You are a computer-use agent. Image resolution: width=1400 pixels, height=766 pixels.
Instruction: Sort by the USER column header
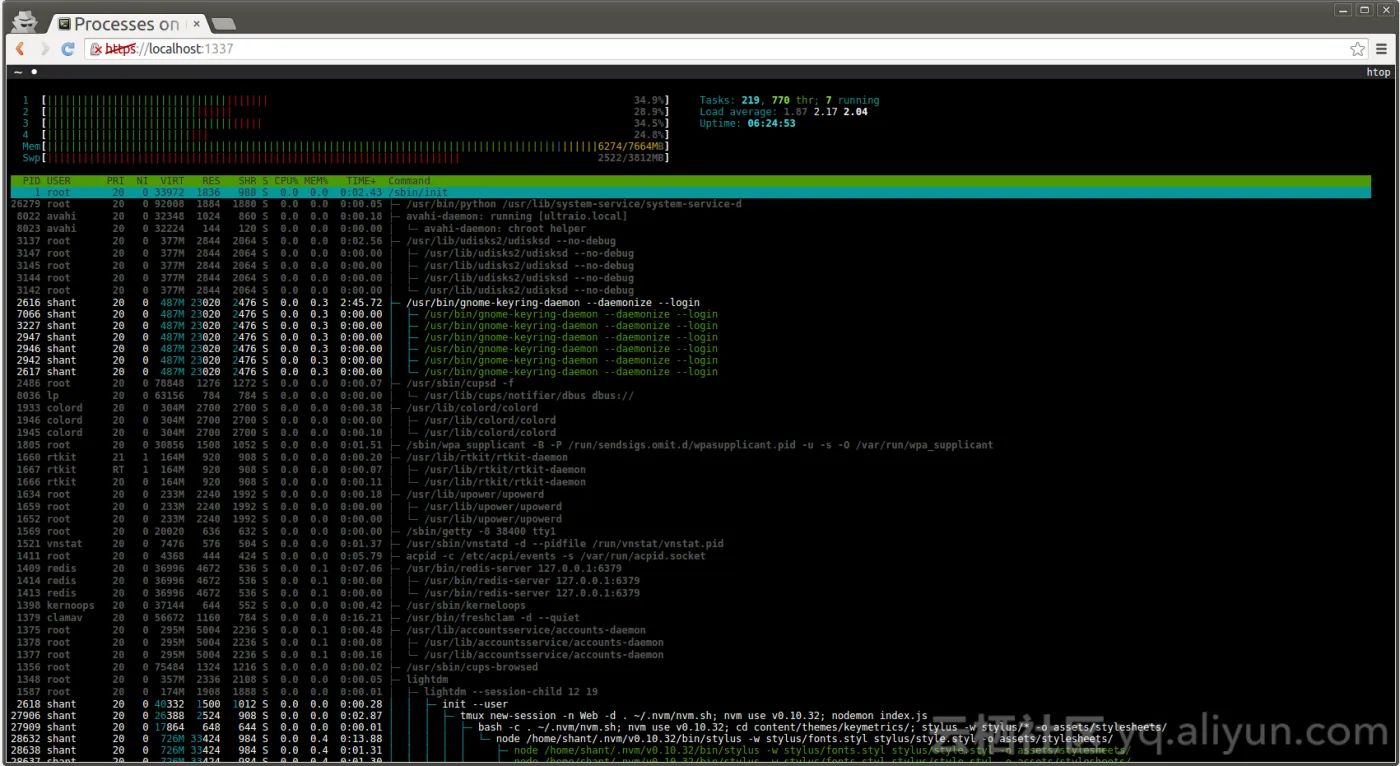pos(59,181)
